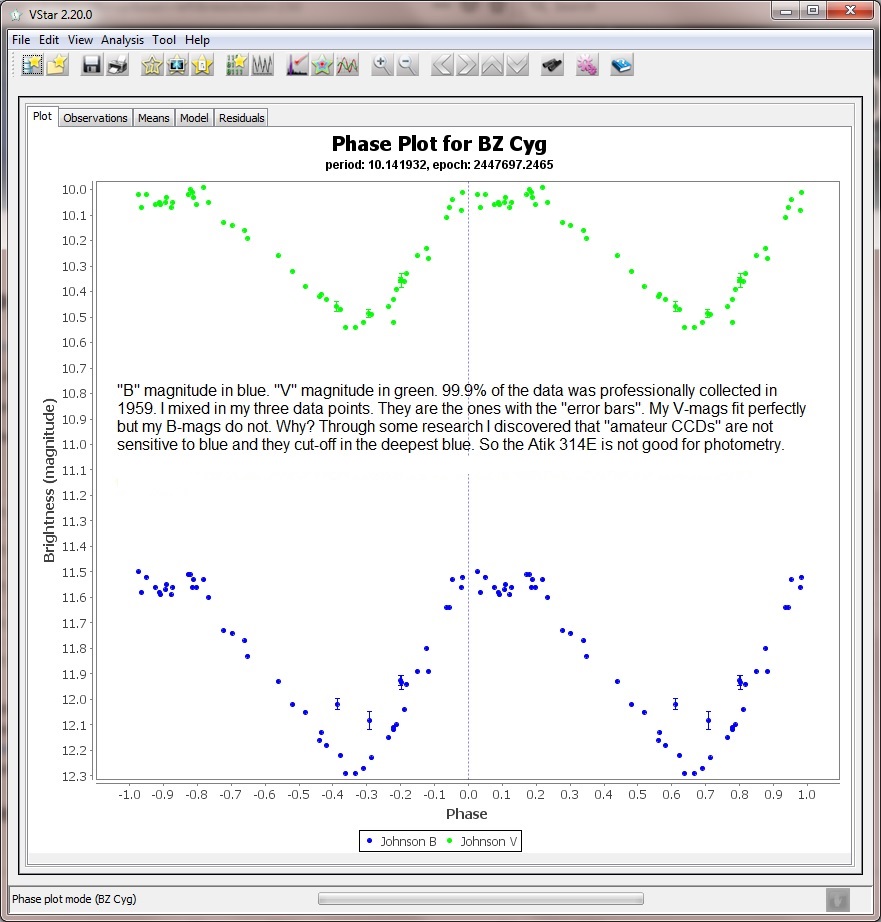Click the pink gear preferences icon
The width and height of the screenshot is (881, 922).
(x=587, y=66)
